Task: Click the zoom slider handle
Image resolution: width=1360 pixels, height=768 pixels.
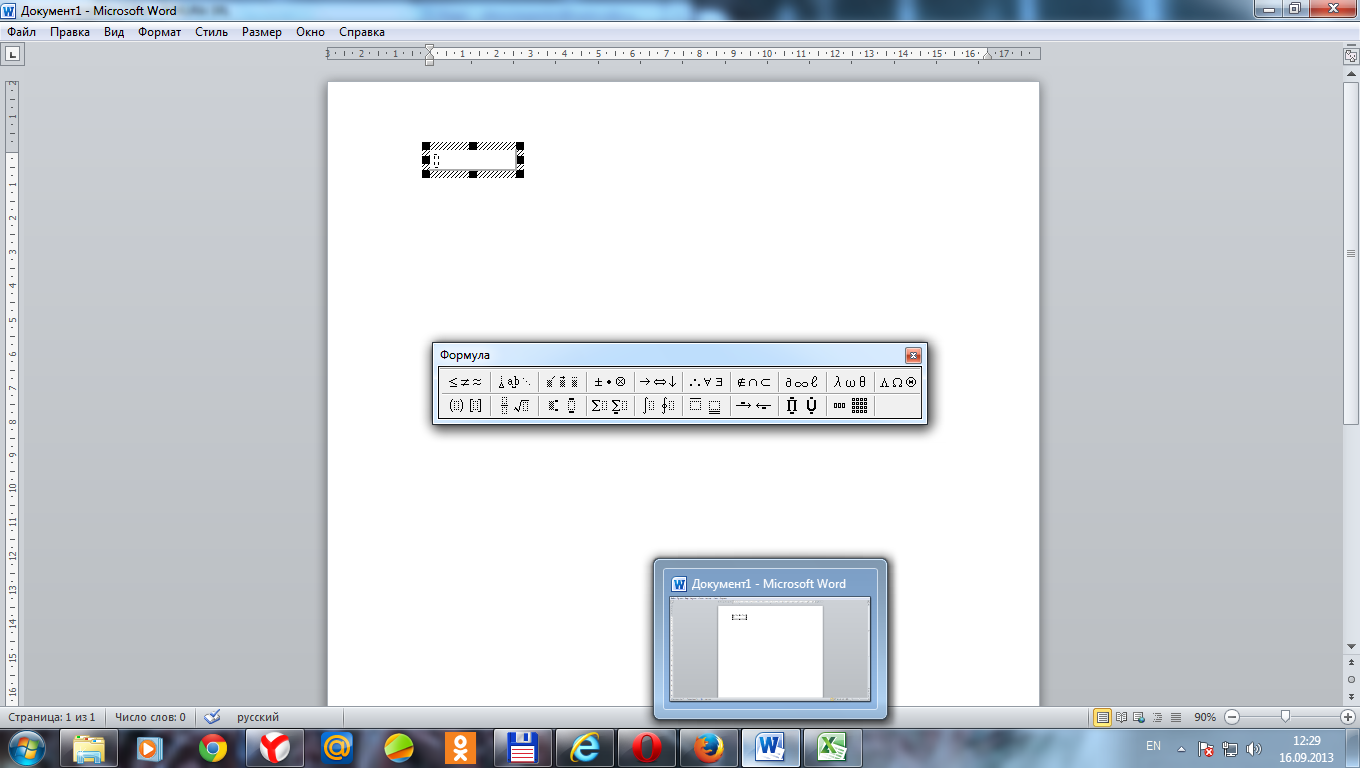Action: (x=1285, y=717)
